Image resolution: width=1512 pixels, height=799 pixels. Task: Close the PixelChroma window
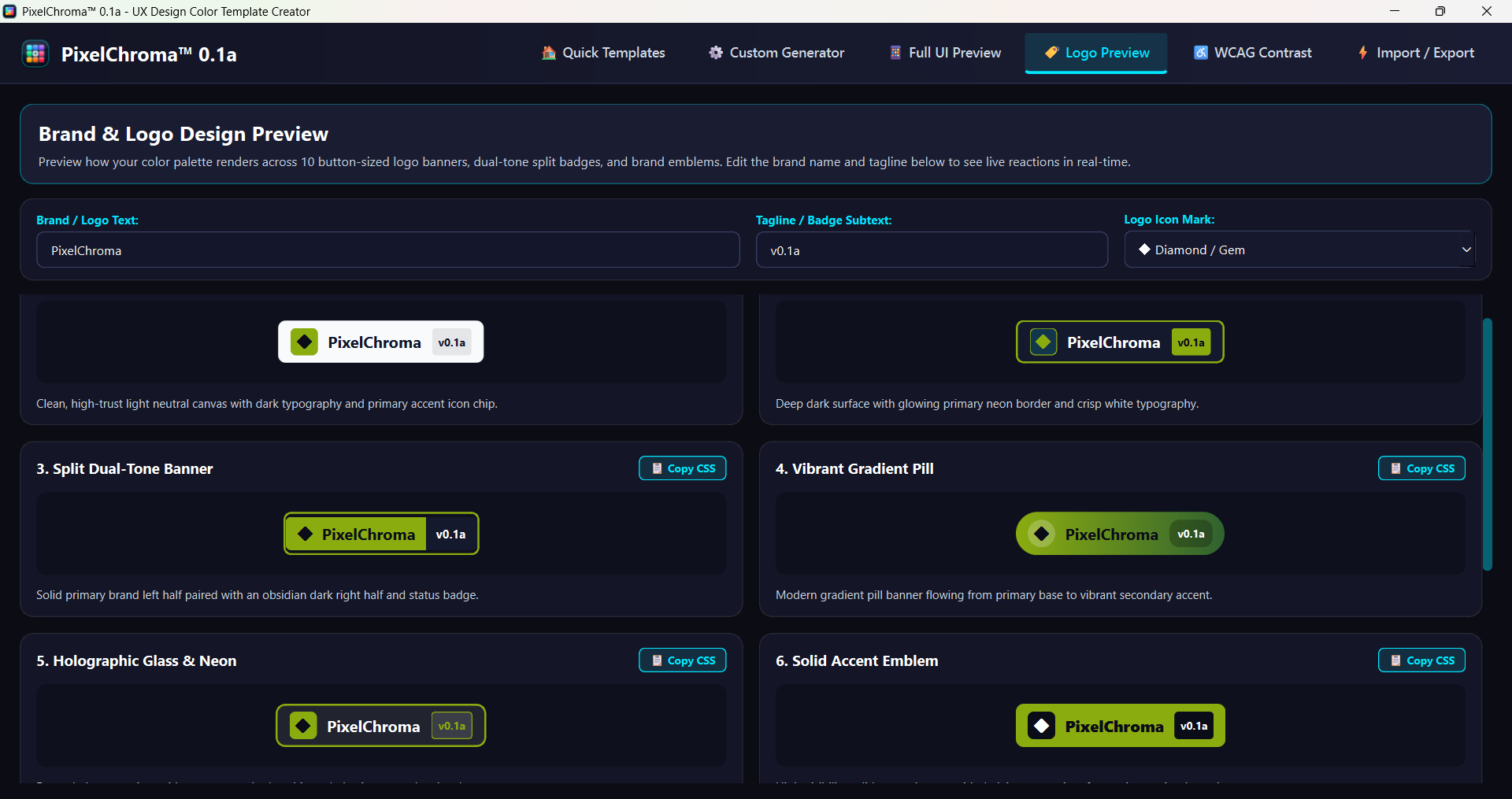tap(1487, 11)
